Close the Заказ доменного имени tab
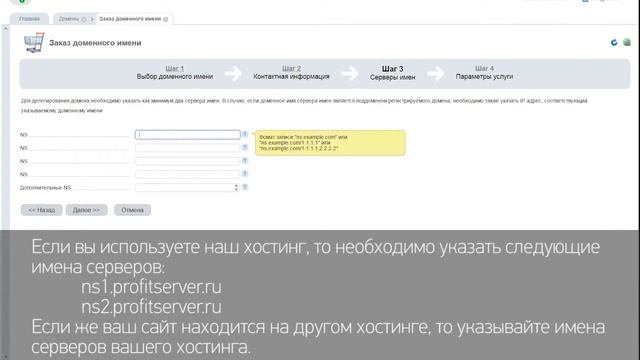 point(165,19)
